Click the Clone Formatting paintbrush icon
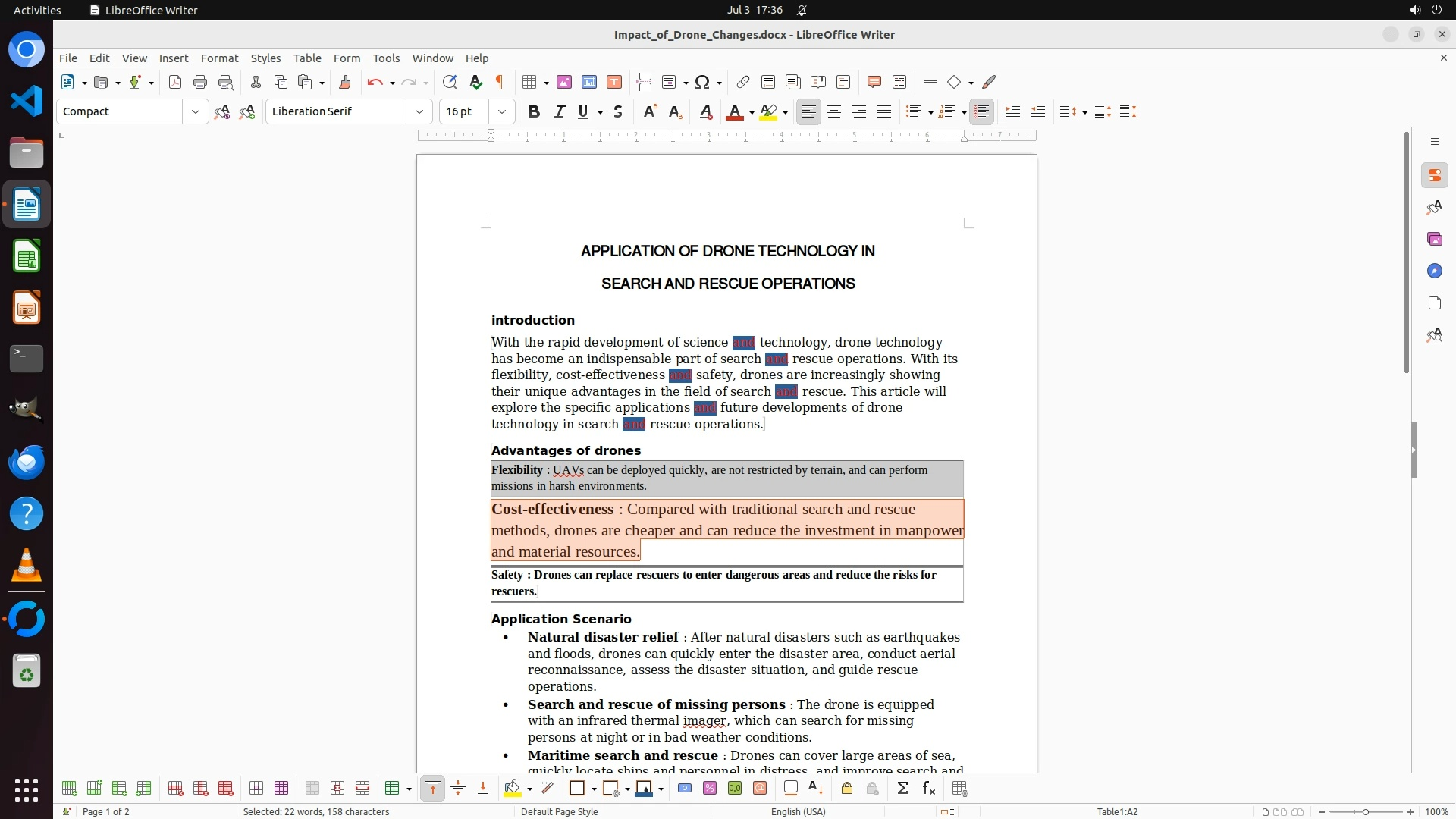1456x819 pixels. (x=345, y=82)
